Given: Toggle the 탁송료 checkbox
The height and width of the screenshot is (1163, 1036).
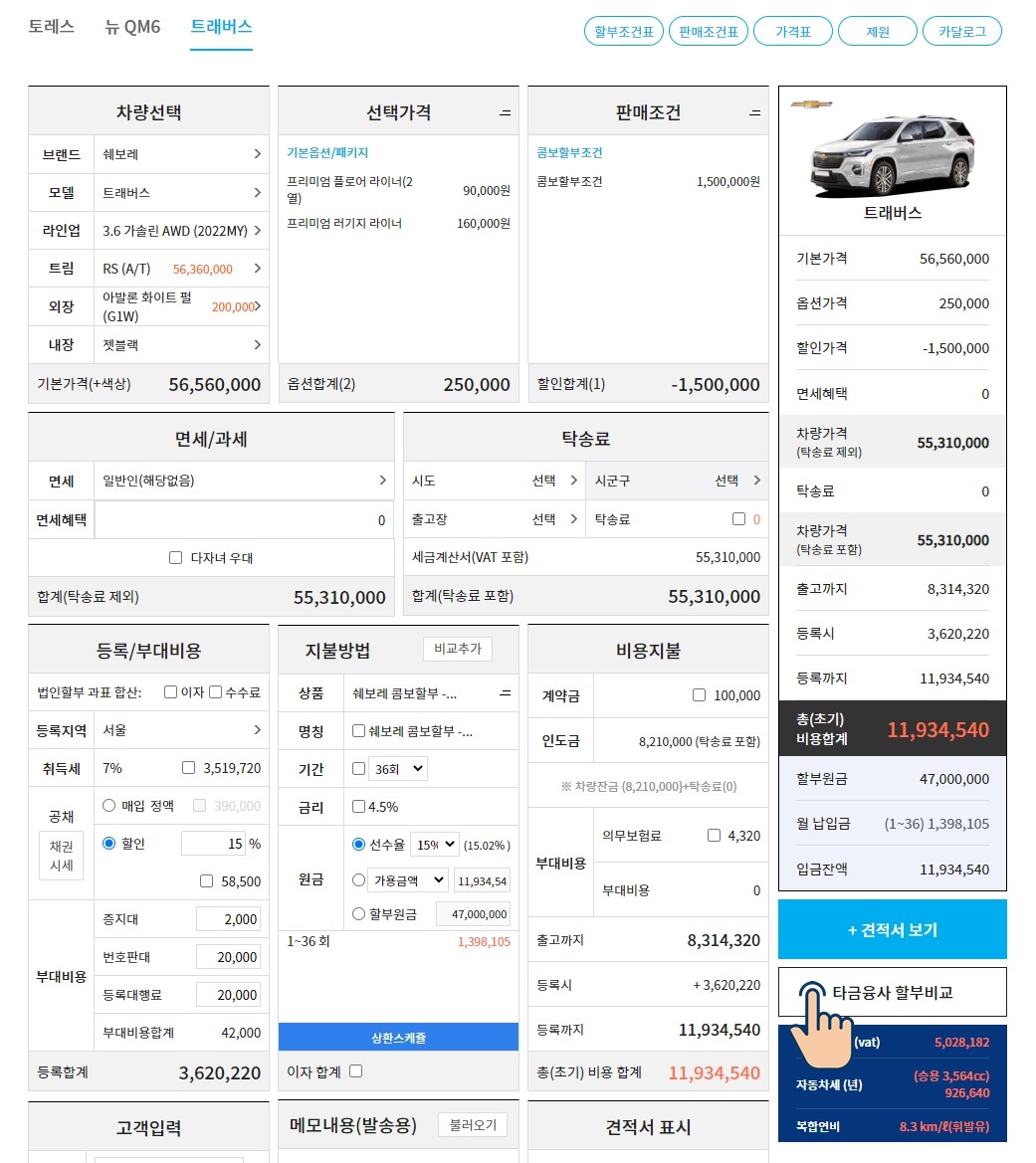Looking at the screenshot, I should pyautogui.click(x=738, y=519).
